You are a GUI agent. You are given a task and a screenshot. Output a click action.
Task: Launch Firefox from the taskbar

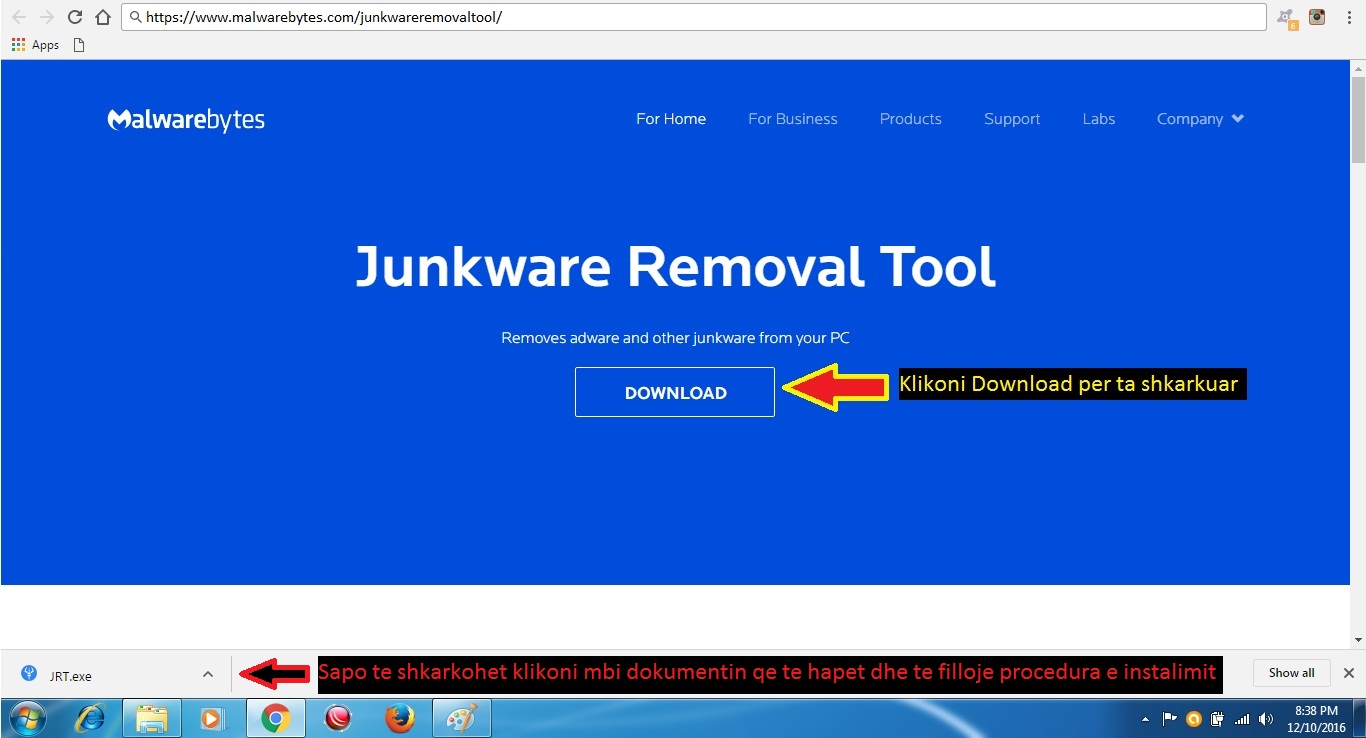[x=399, y=719]
